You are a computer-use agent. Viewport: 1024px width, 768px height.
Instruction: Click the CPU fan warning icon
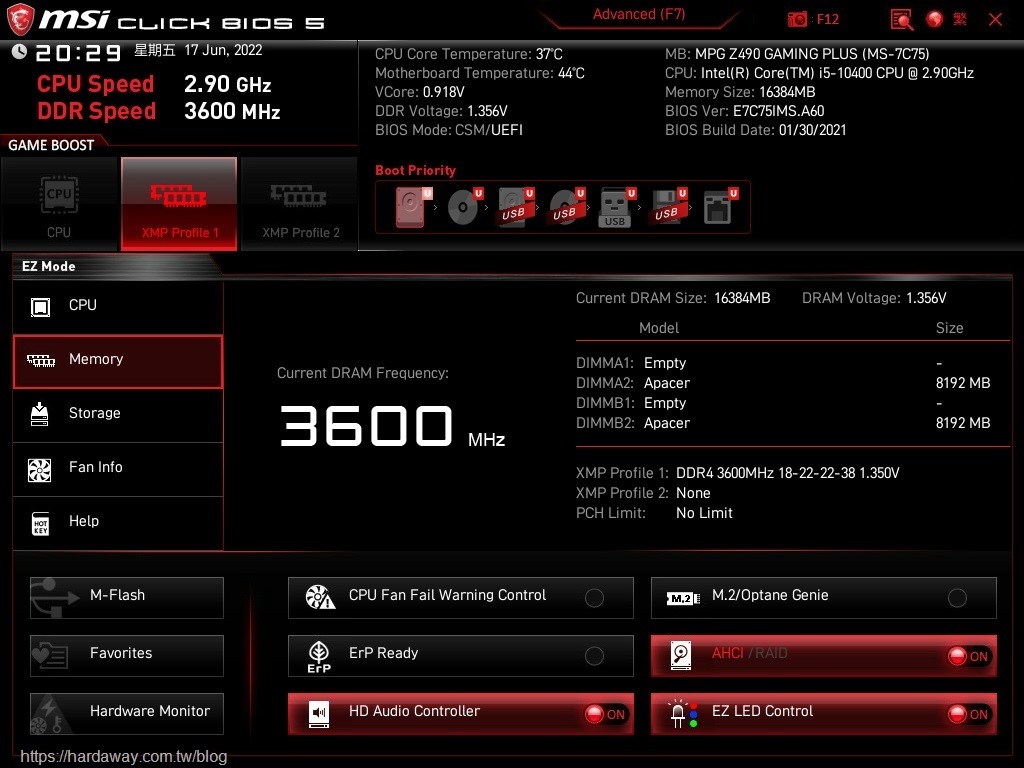point(320,597)
